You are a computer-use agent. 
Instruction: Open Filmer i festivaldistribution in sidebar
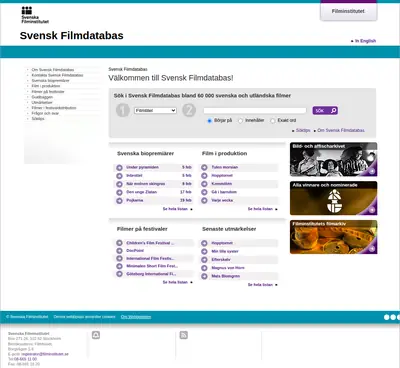click(x=54, y=108)
